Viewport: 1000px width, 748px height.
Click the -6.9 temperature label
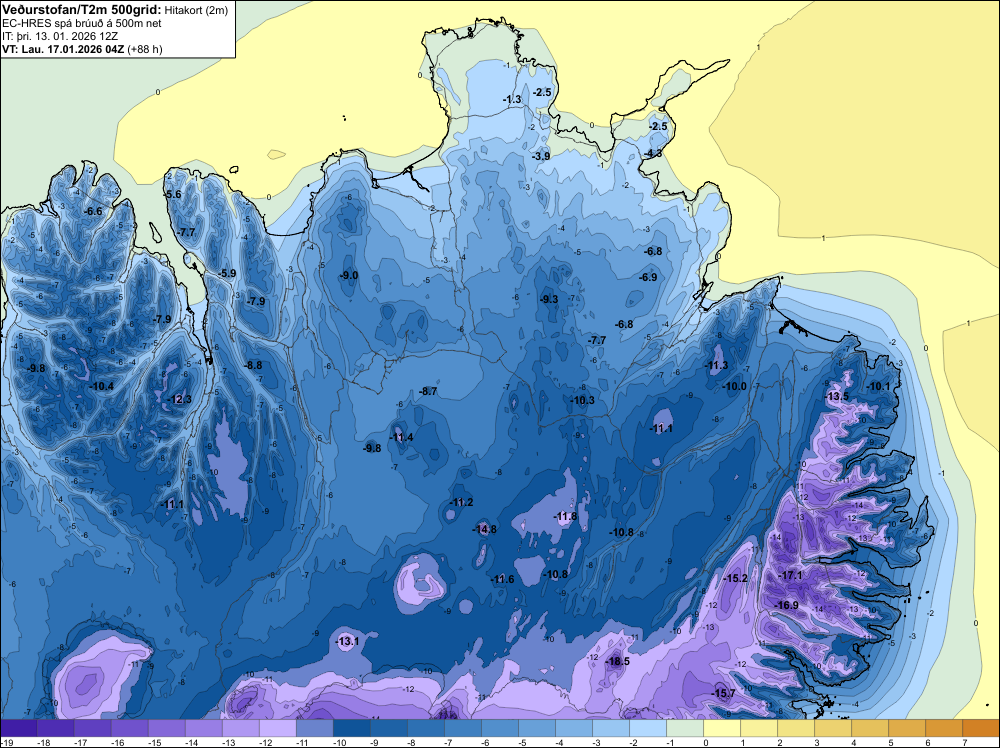tap(648, 277)
